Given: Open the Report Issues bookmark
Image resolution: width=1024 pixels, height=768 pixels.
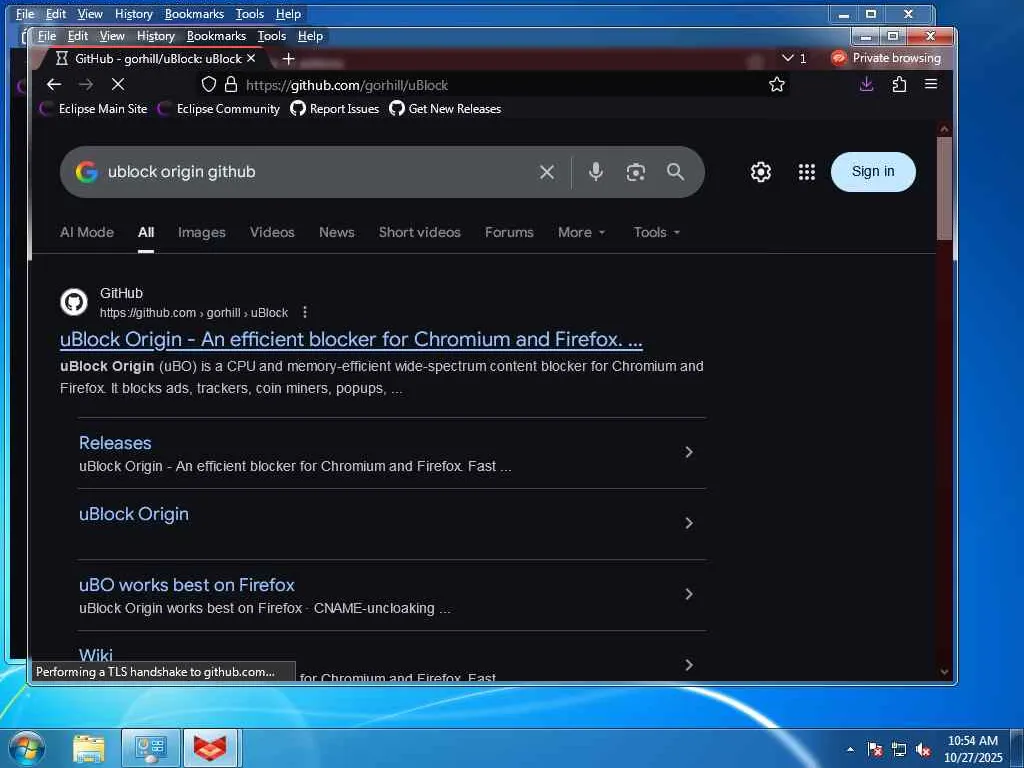Looking at the screenshot, I should tap(334, 109).
